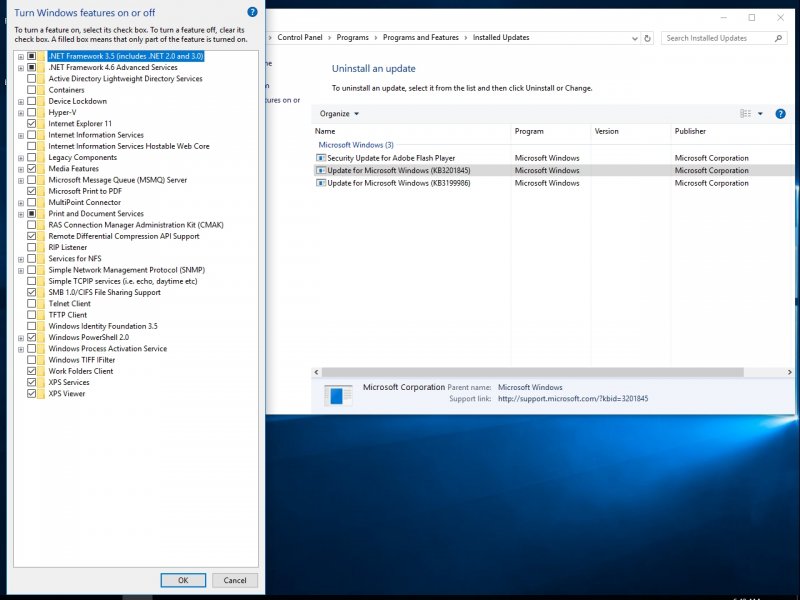Click Programs and Features breadcrumb
The height and width of the screenshot is (600, 800).
pos(420,37)
